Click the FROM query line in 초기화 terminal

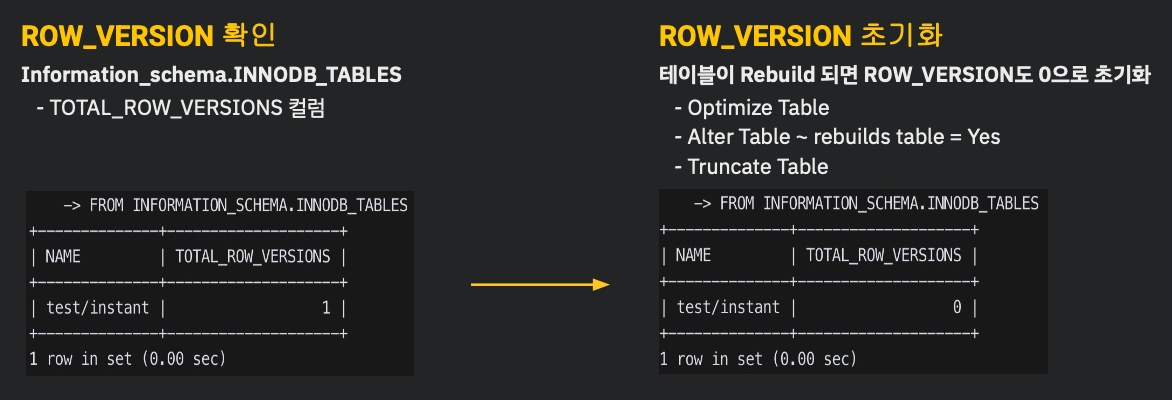(x=866, y=204)
